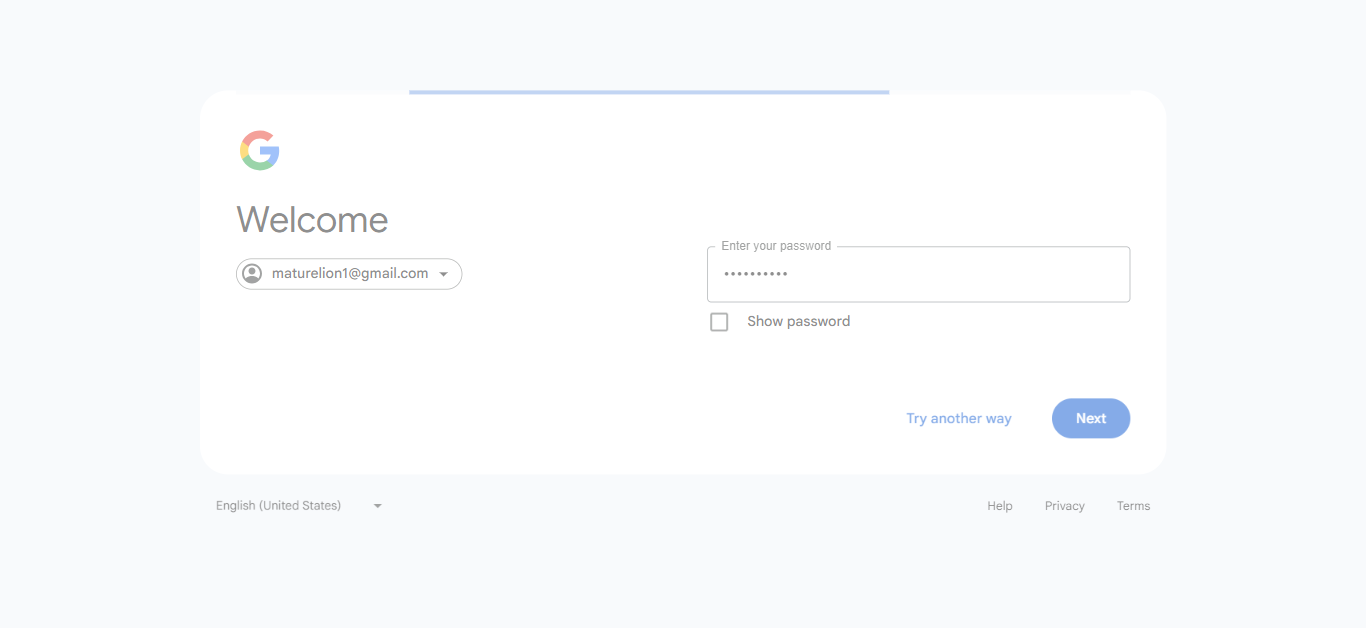Open the Privacy link

click(1065, 506)
